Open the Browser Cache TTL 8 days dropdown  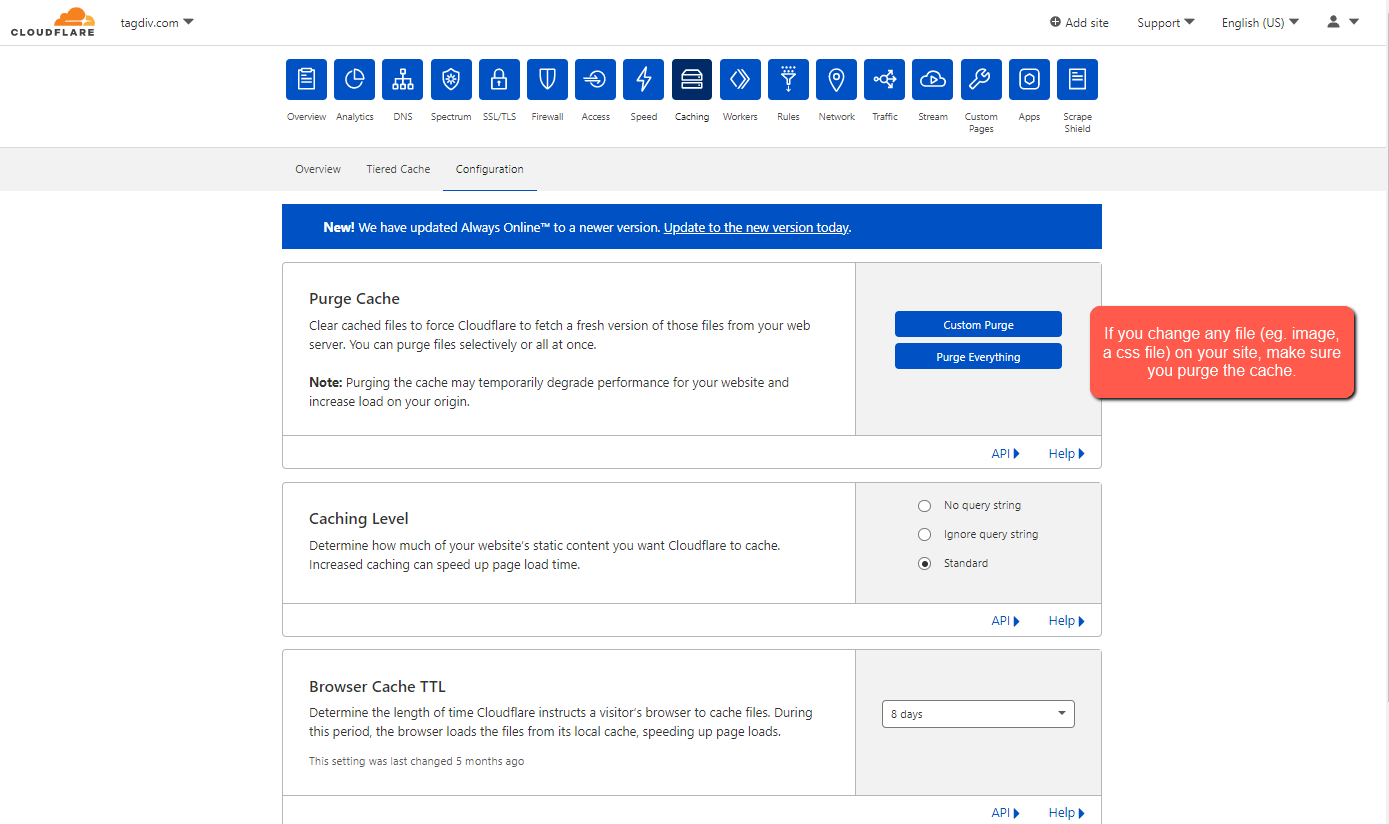click(978, 714)
